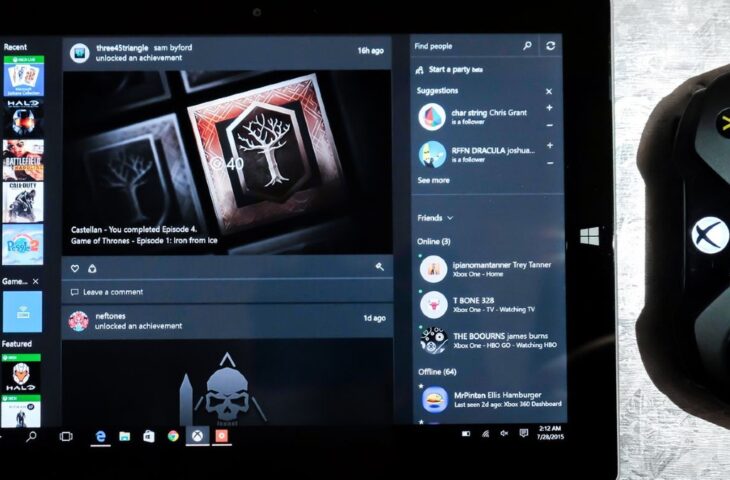The width and height of the screenshot is (730, 480).
Task: Expand the Friends filter dropdown
Action: [x=435, y=218]
